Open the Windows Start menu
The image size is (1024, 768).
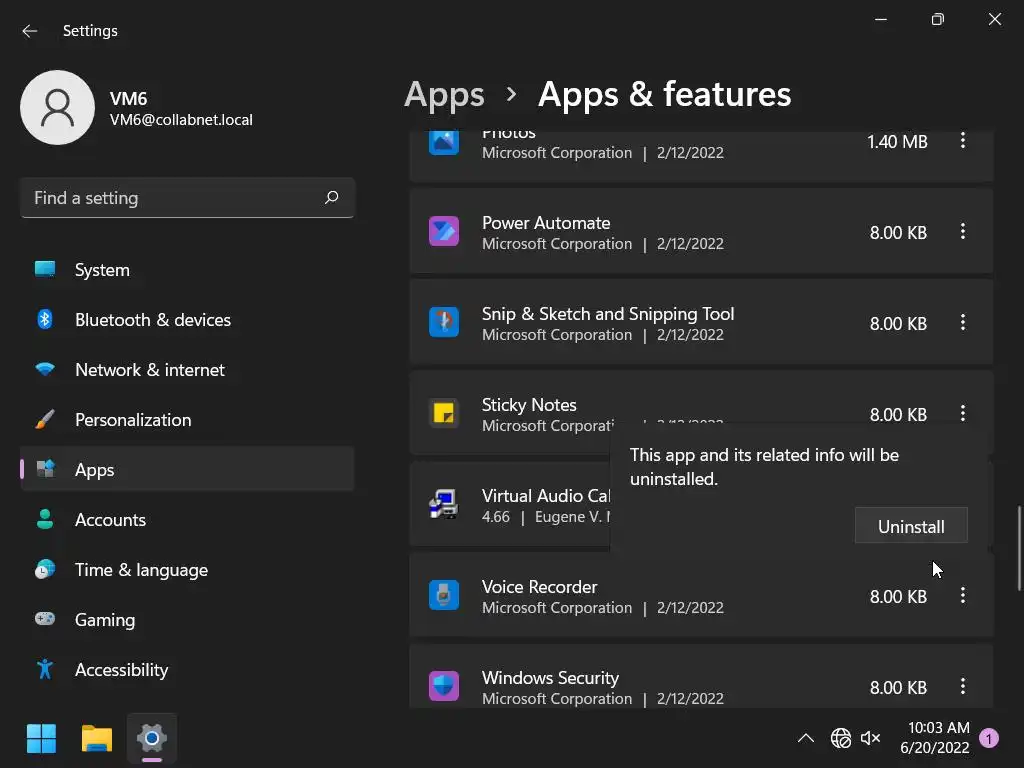pyautogui.click(x=41, y=739)
